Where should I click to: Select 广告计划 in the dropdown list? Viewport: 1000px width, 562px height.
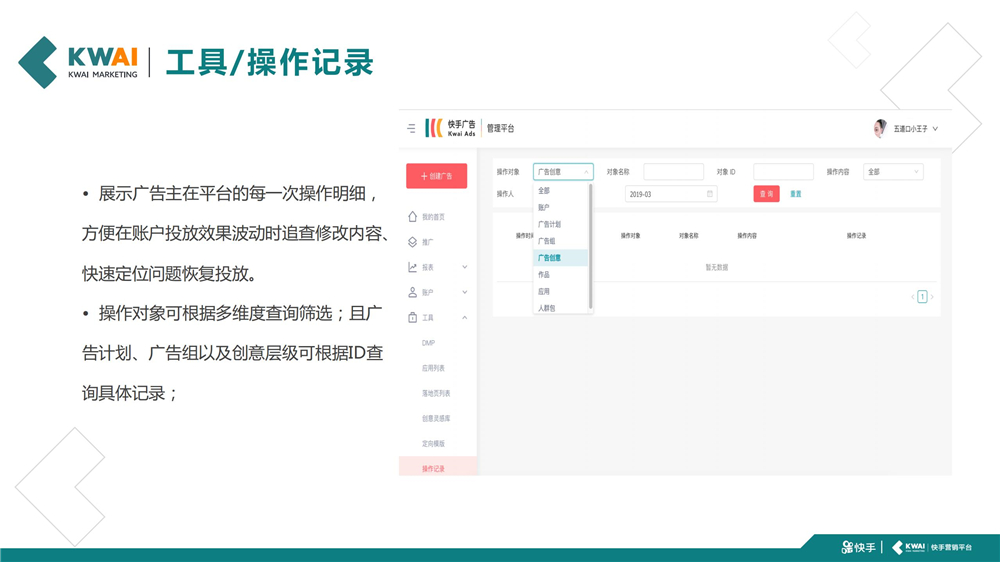561,225
